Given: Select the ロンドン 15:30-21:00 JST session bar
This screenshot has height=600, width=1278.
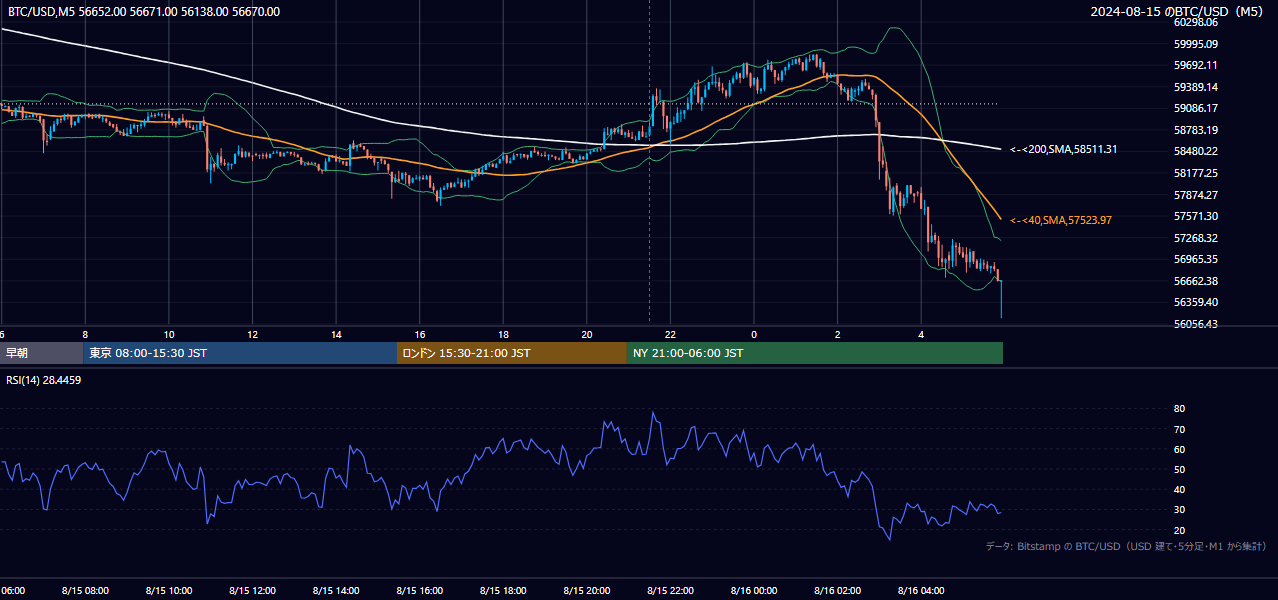Looking at the screenshot, I should (x=512, y=353).
